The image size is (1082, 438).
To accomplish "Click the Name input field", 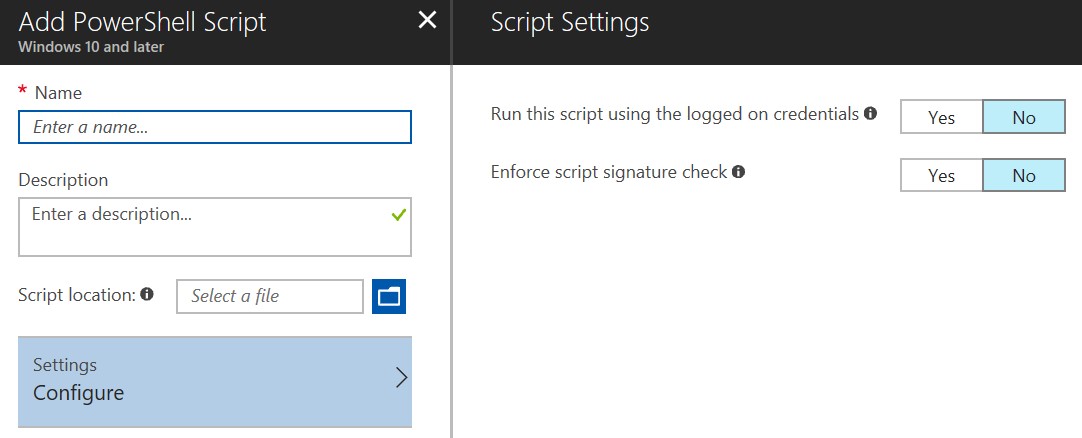I will (x=215, y=127).
